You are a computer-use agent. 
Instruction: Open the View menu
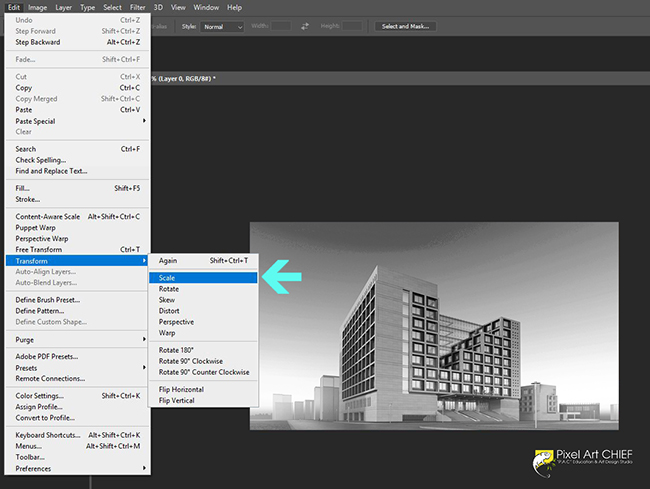point(178,7)
